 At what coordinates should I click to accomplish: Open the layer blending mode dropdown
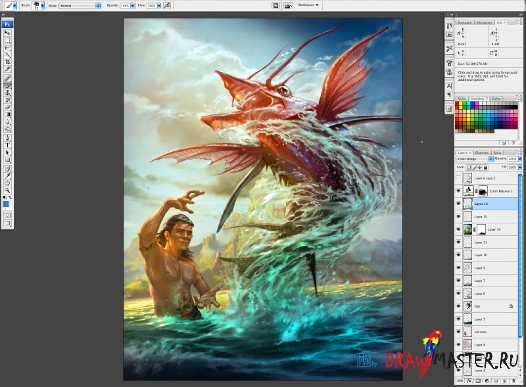475,159
